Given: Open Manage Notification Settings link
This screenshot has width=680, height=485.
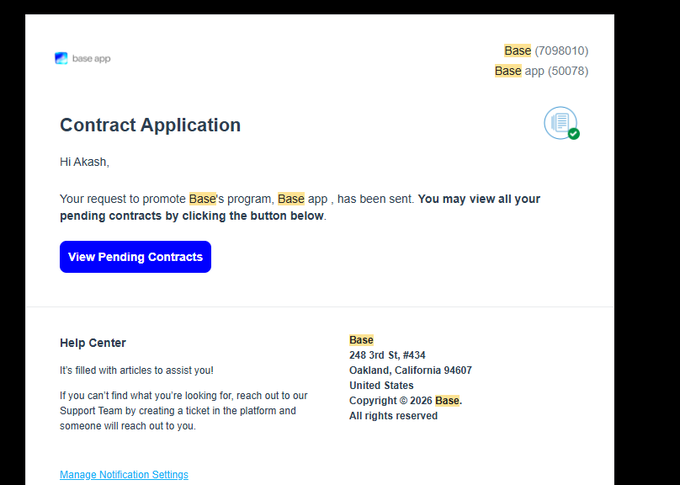Looking at the screenshot, I should 124,475.
